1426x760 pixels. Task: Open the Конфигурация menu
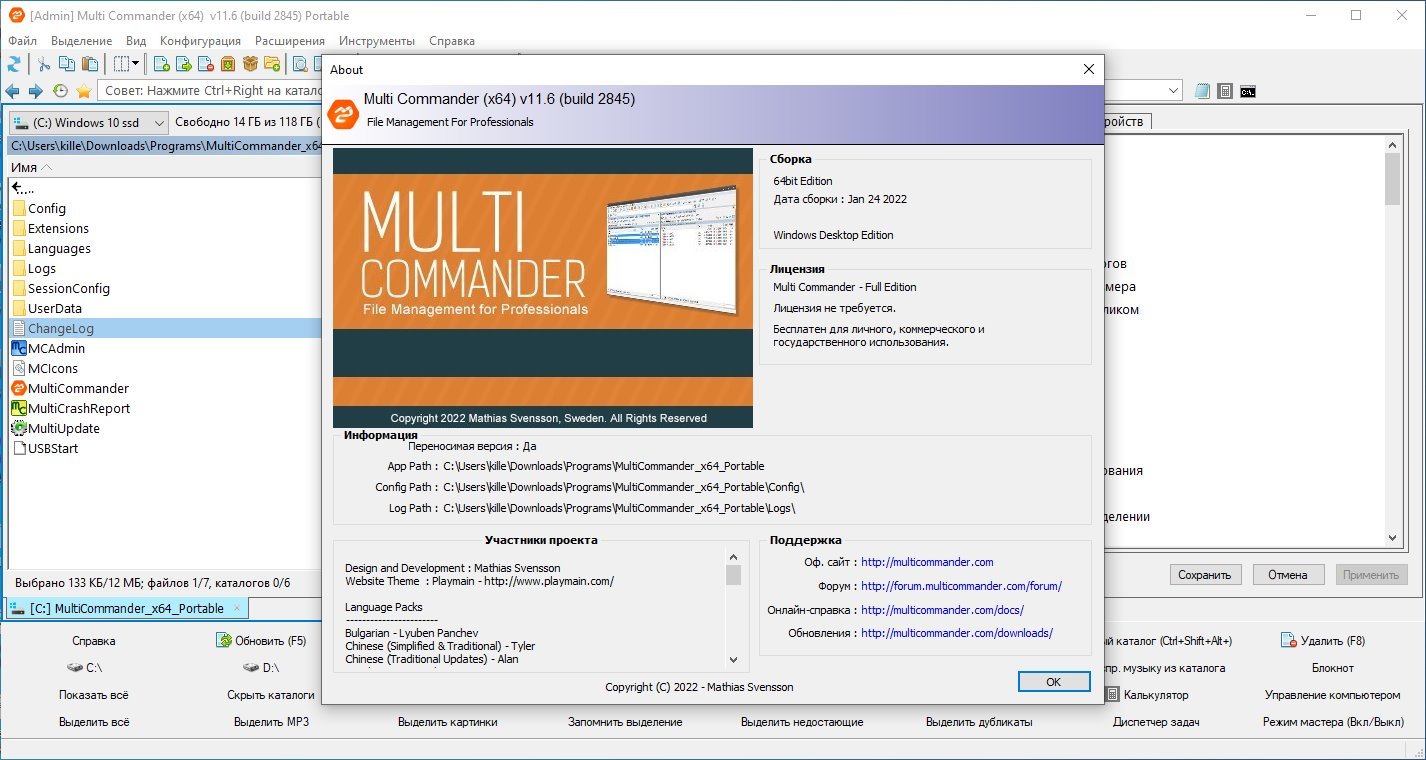(x=200, y=41)
